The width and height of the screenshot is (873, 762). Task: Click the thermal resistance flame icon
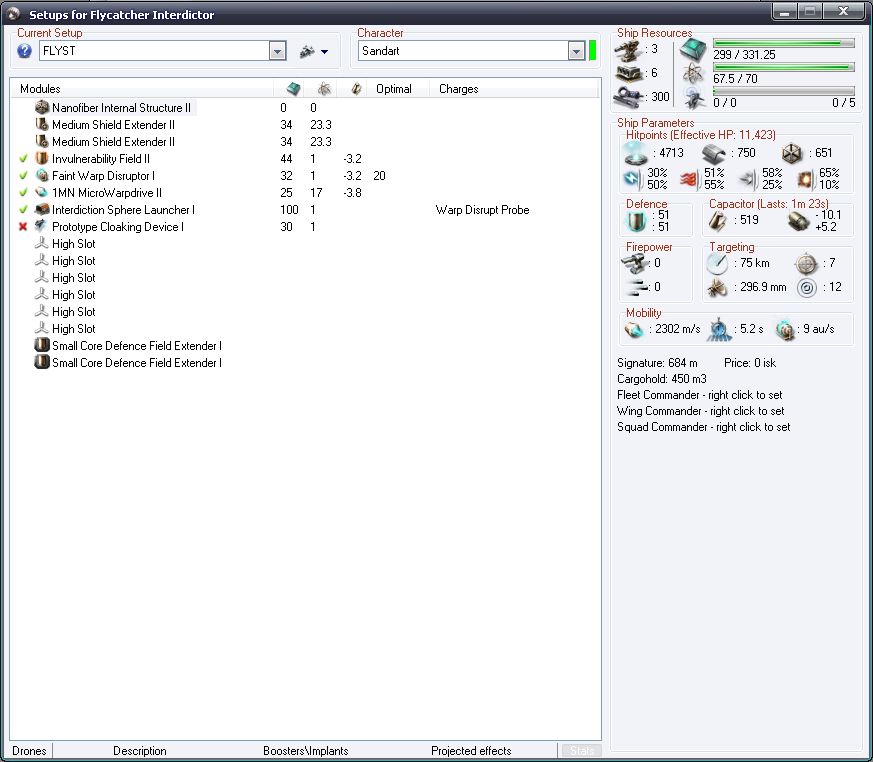point(689,179)
